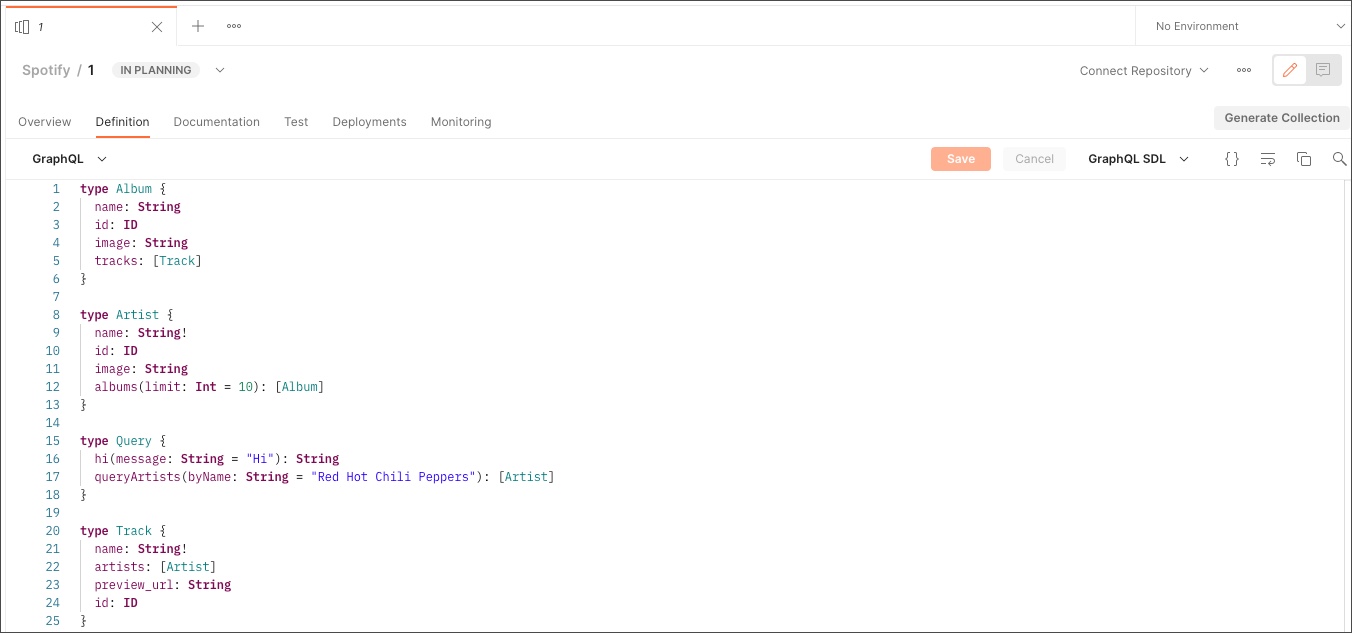This screenshot has height=633, width=1352.
Task: Toggle word wrap with the wrap-lines icon
Action: pyautogui.click(x=1268, y=158)
